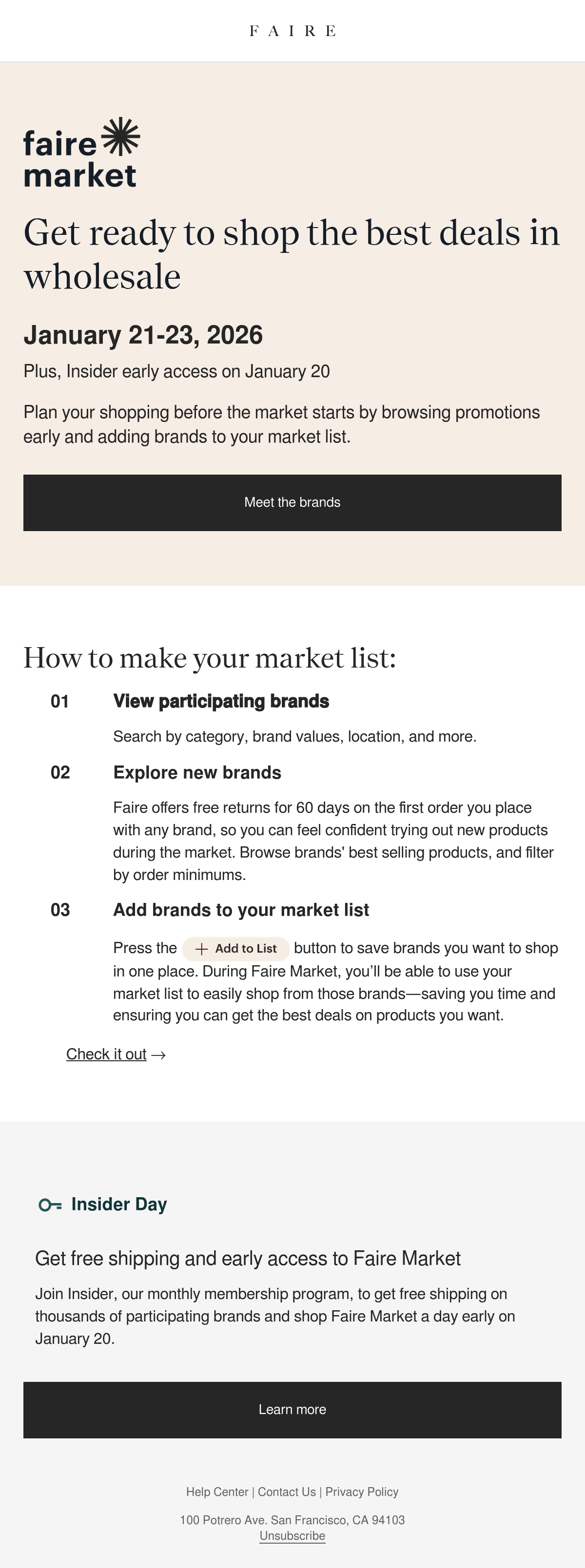The image size is (585, 1568).
Task: Click the 100 Potrero Ave address text
Action: 292,1520
